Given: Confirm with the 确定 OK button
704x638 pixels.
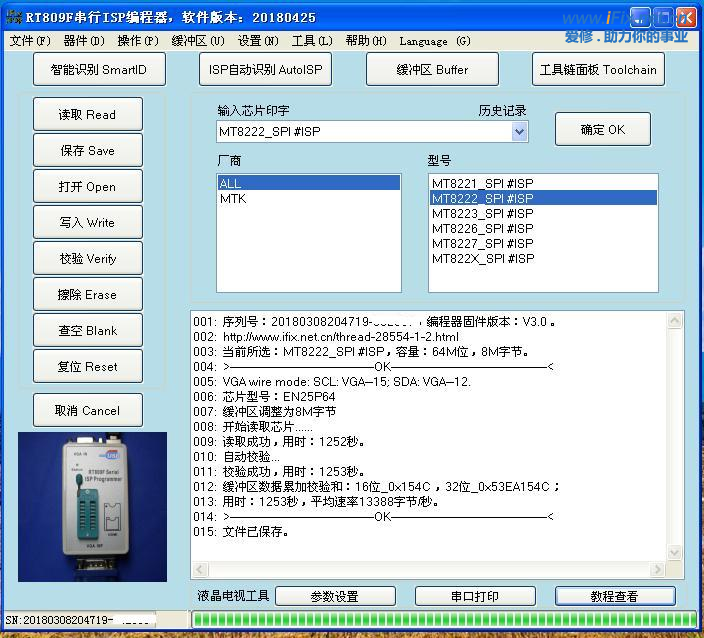Looking at the screenshot, I should point(603,129).
